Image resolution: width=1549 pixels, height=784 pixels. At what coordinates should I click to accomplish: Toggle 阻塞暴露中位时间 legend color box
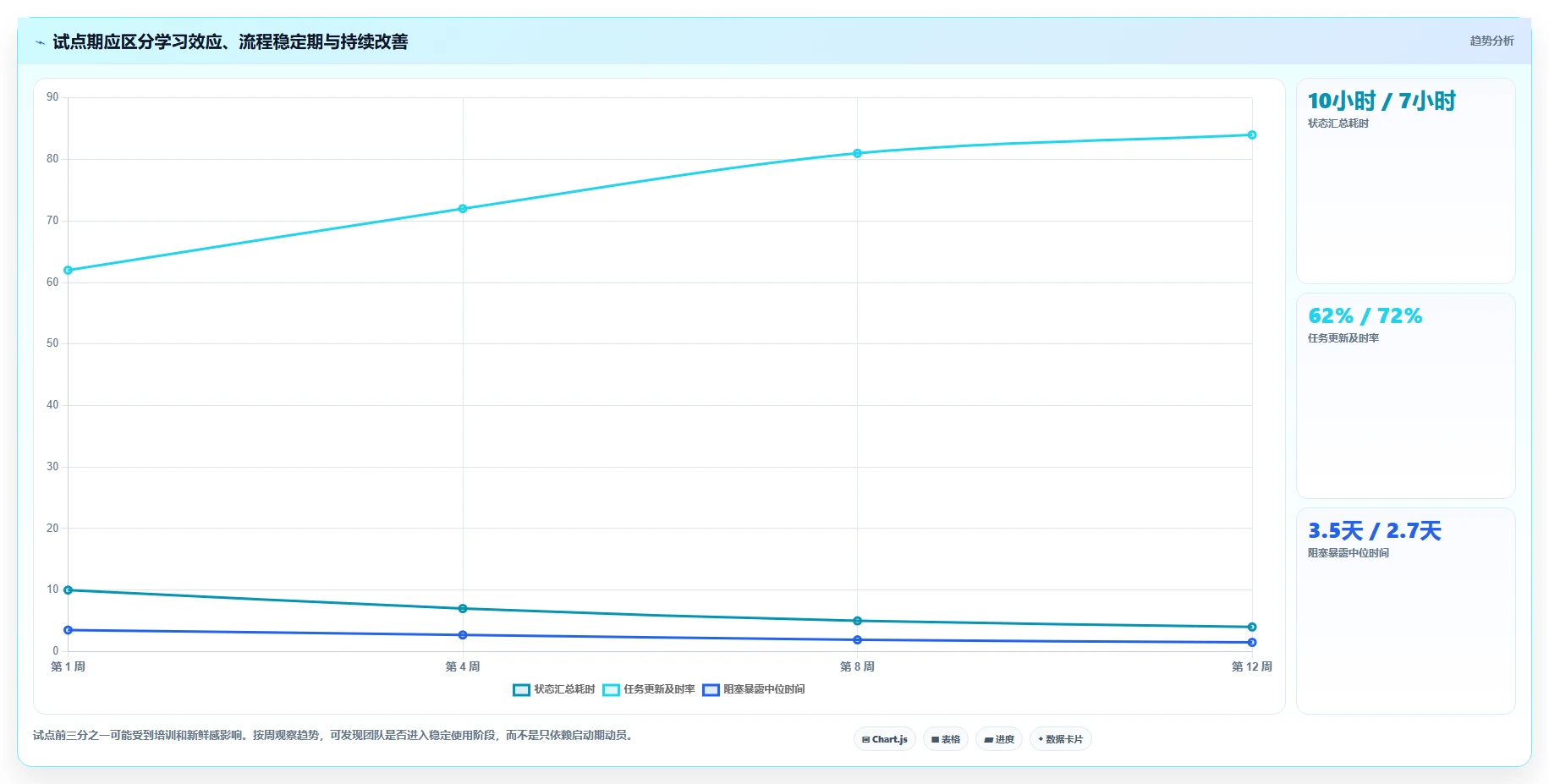pos(711,690)
